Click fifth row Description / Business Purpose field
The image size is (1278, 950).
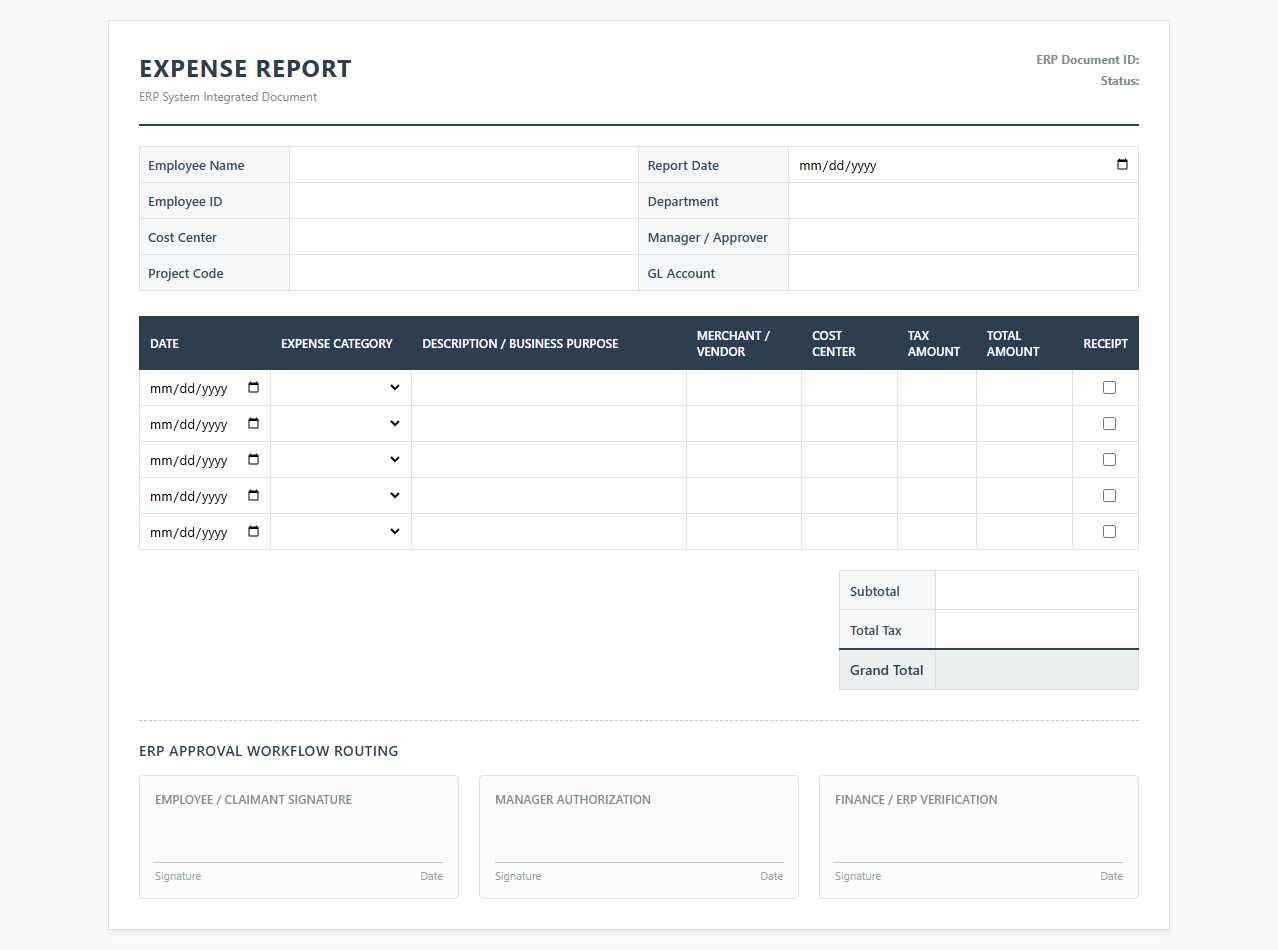pos(549,532)
